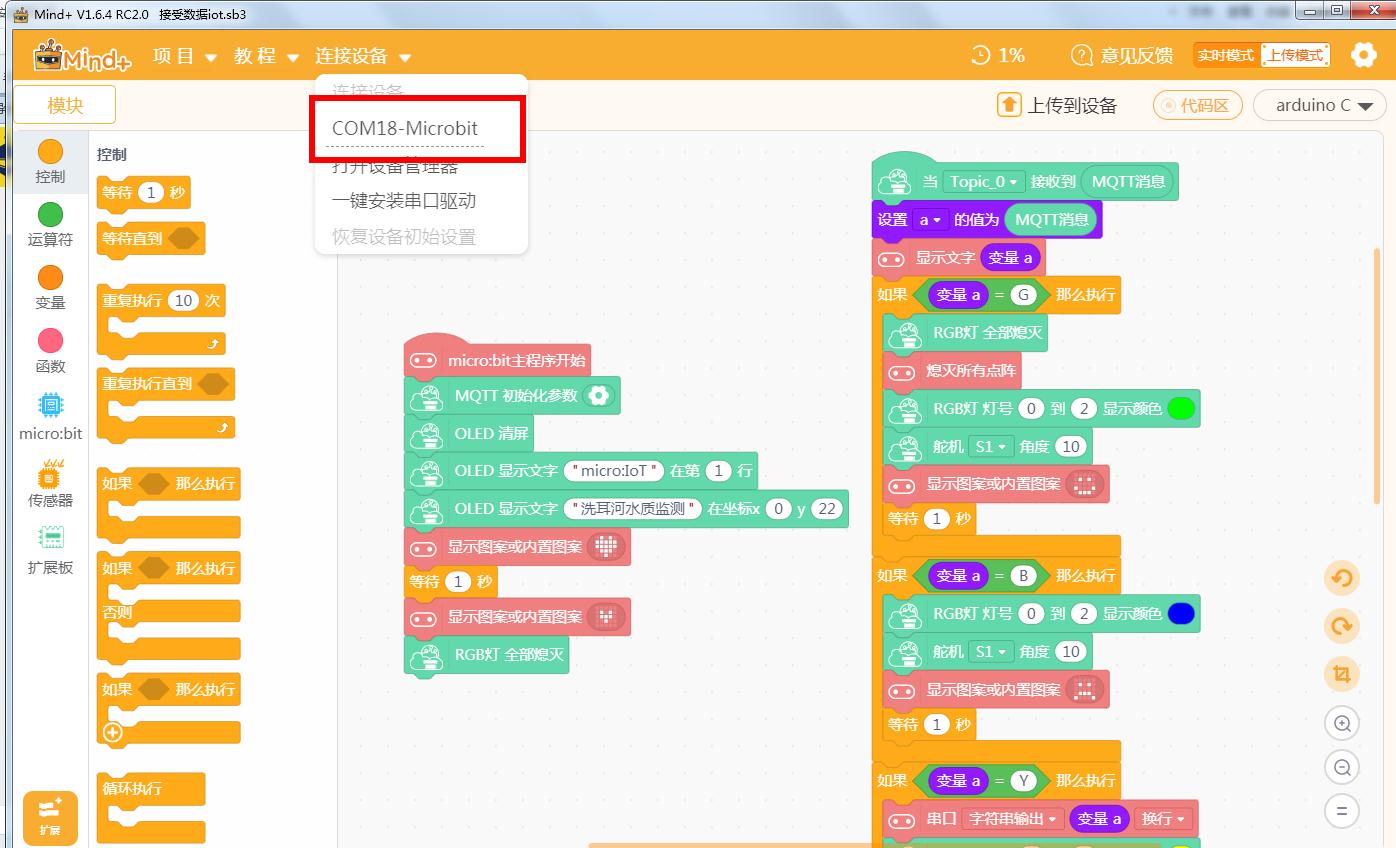Select COM18-Microbit from the device menu
This screenshot has width=1396, height=848.
tap(405, 128)
